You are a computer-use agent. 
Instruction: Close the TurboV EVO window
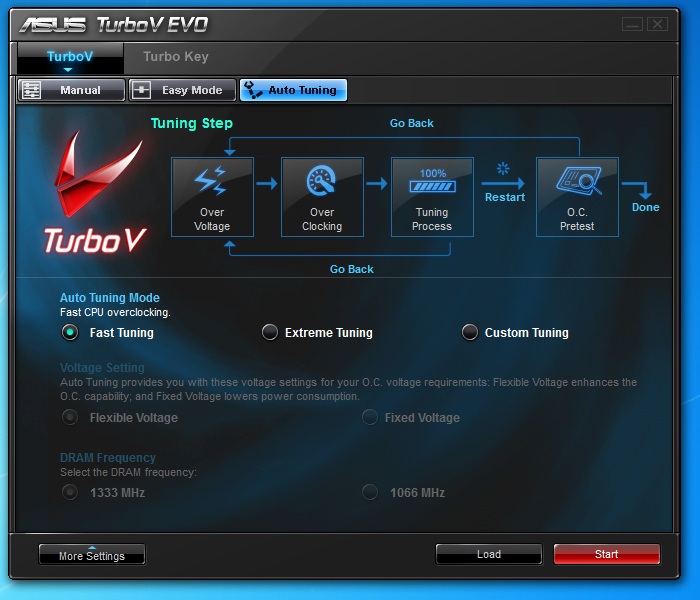point(658,24)
